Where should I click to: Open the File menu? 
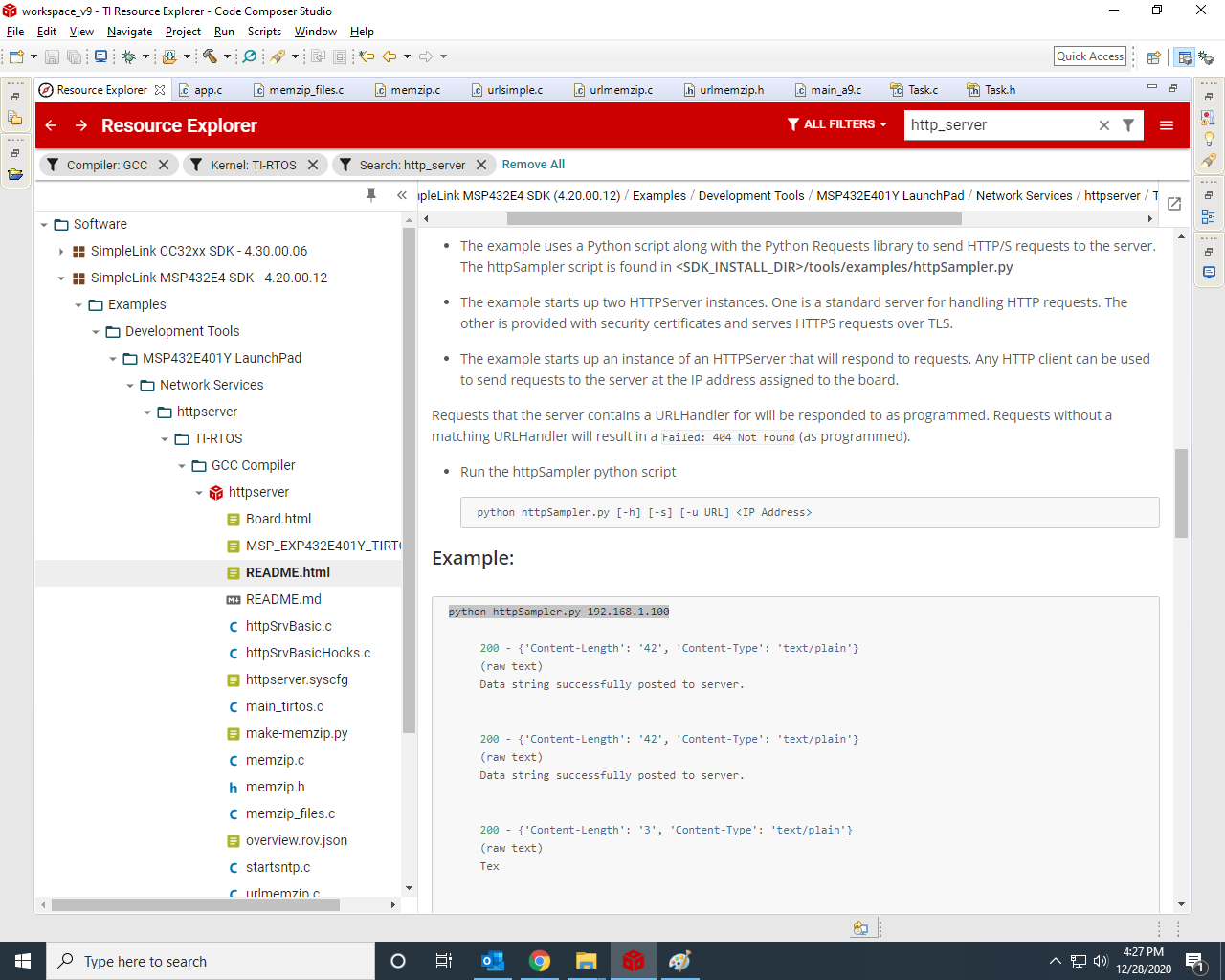coord(15,32)
